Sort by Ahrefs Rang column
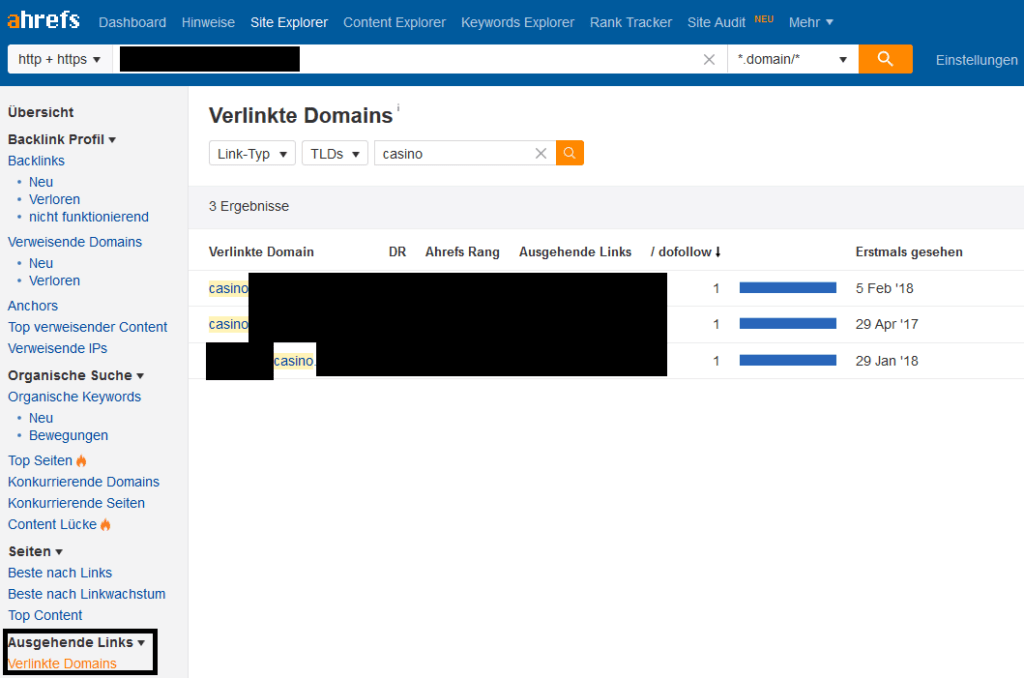 (462, 252)
